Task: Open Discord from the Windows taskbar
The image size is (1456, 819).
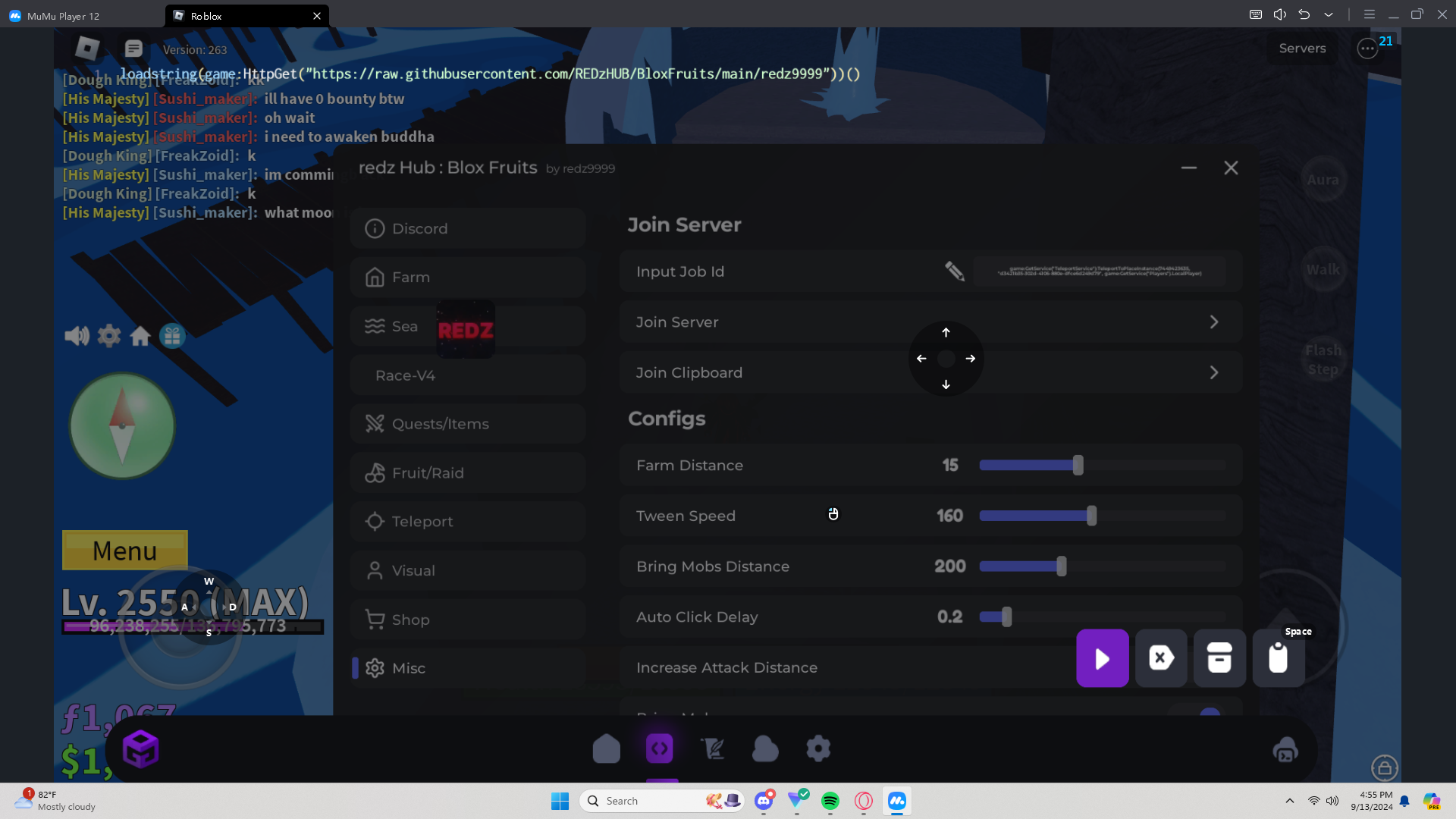Action: [764, 801]
